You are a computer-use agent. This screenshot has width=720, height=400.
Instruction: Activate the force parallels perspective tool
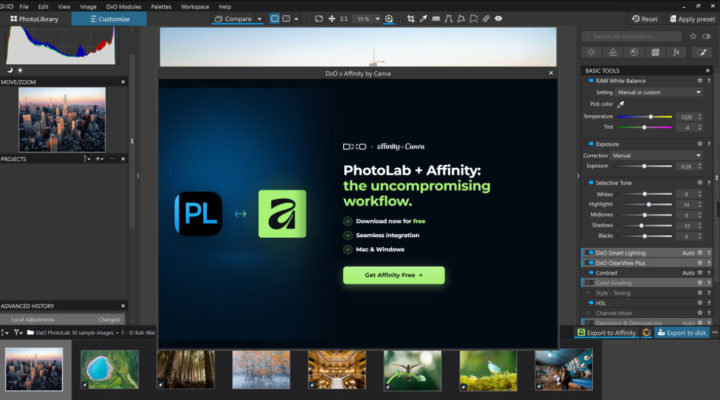(x=449, y=19)
